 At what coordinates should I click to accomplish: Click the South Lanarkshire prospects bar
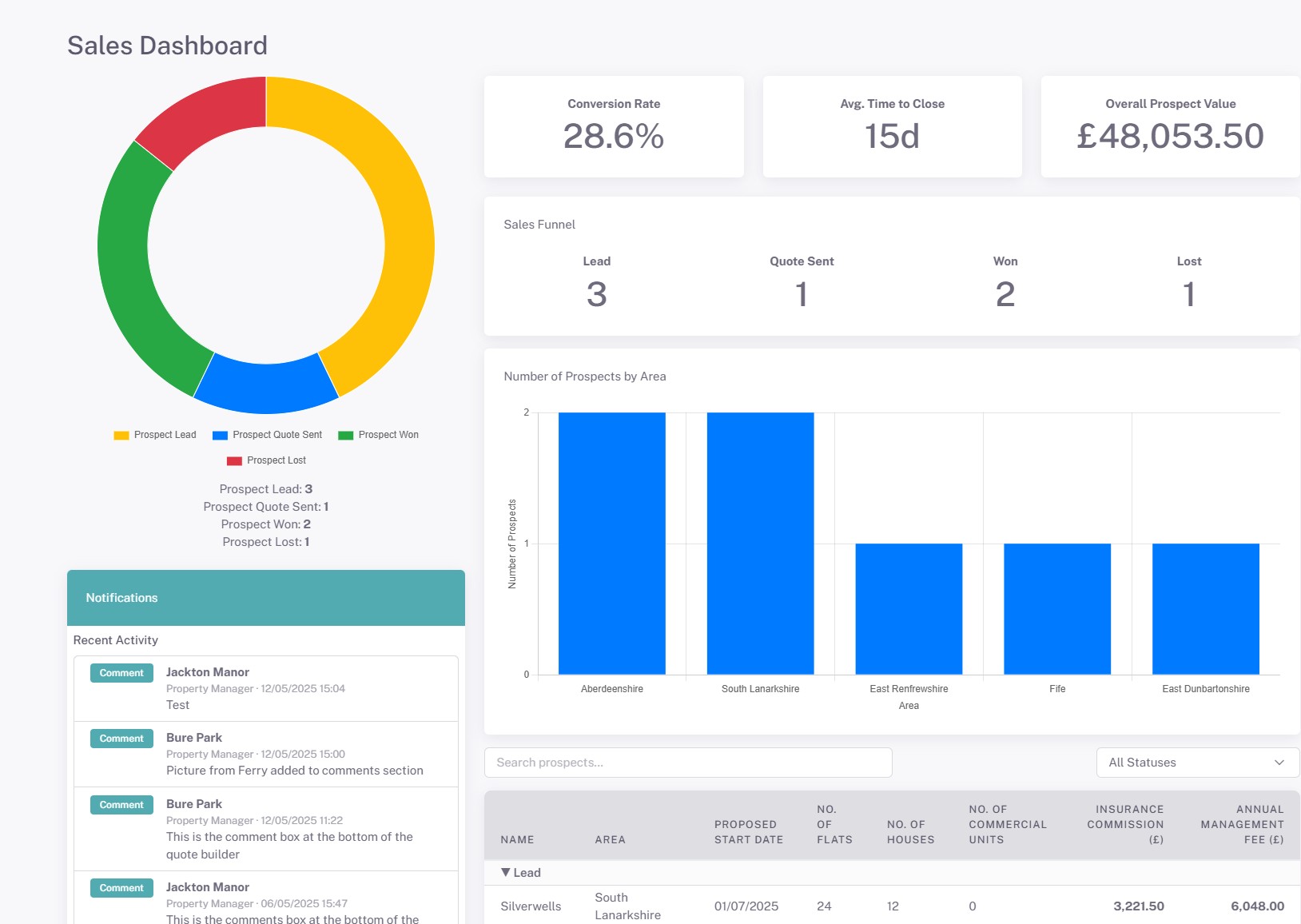(x=759, y=544)
